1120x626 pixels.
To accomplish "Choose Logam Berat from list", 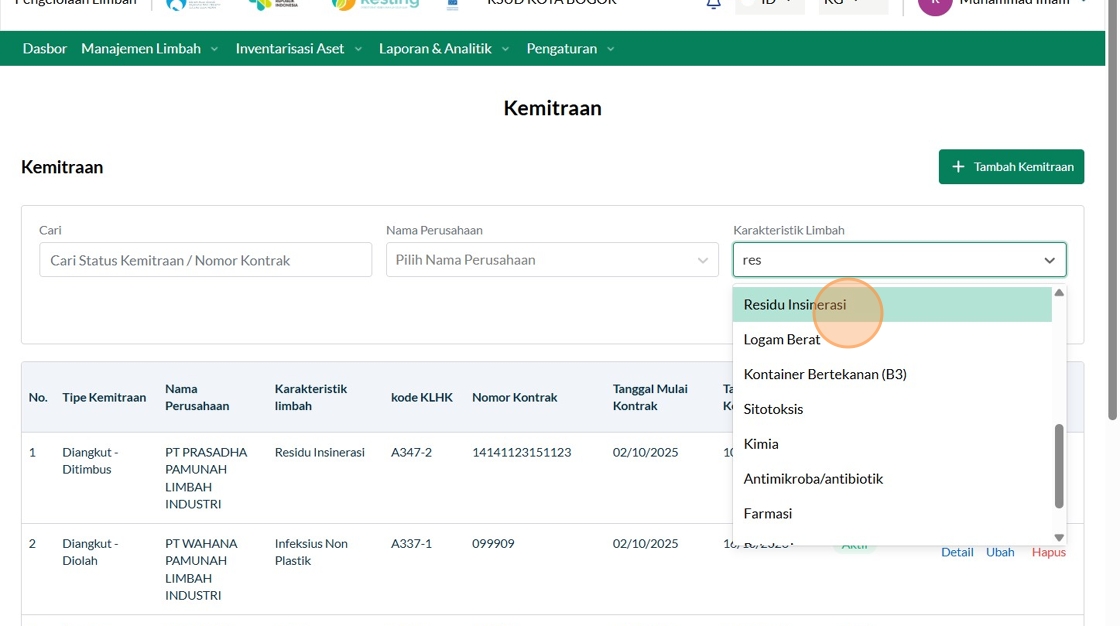I will [781, 340].
